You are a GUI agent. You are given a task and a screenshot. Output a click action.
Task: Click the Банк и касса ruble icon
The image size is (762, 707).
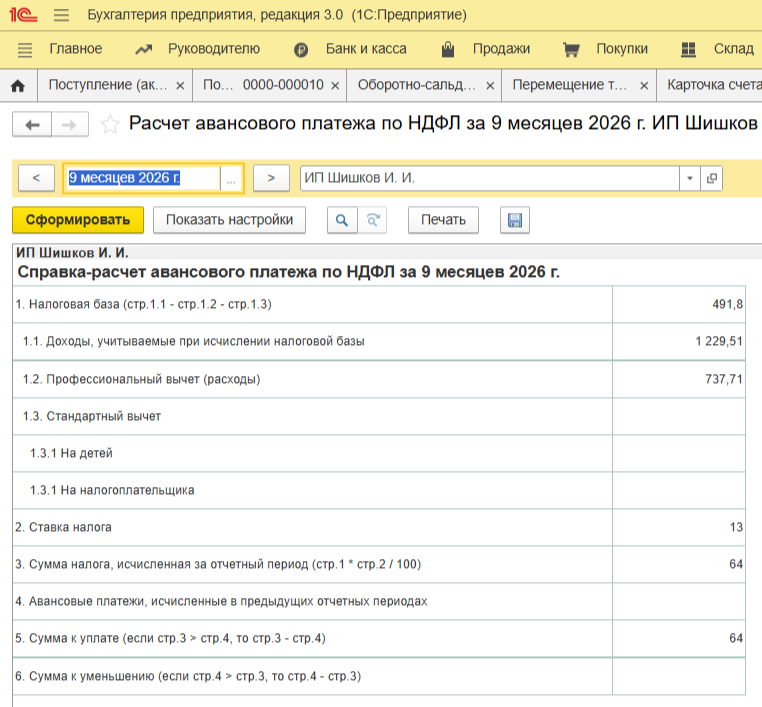(x=301, y=50)
